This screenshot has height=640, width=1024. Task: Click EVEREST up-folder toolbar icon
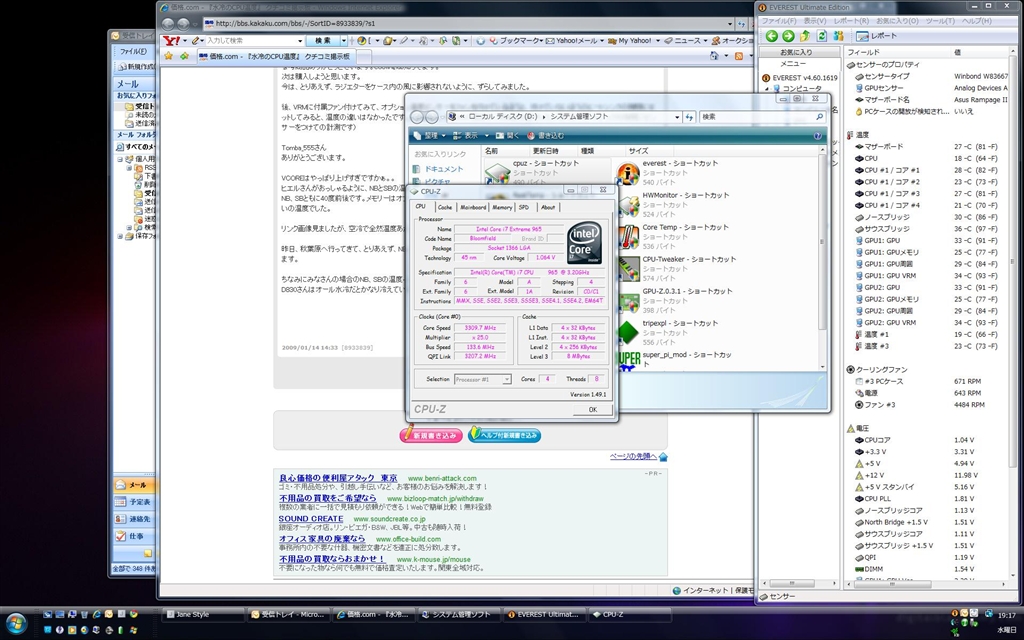pos(805,36)
